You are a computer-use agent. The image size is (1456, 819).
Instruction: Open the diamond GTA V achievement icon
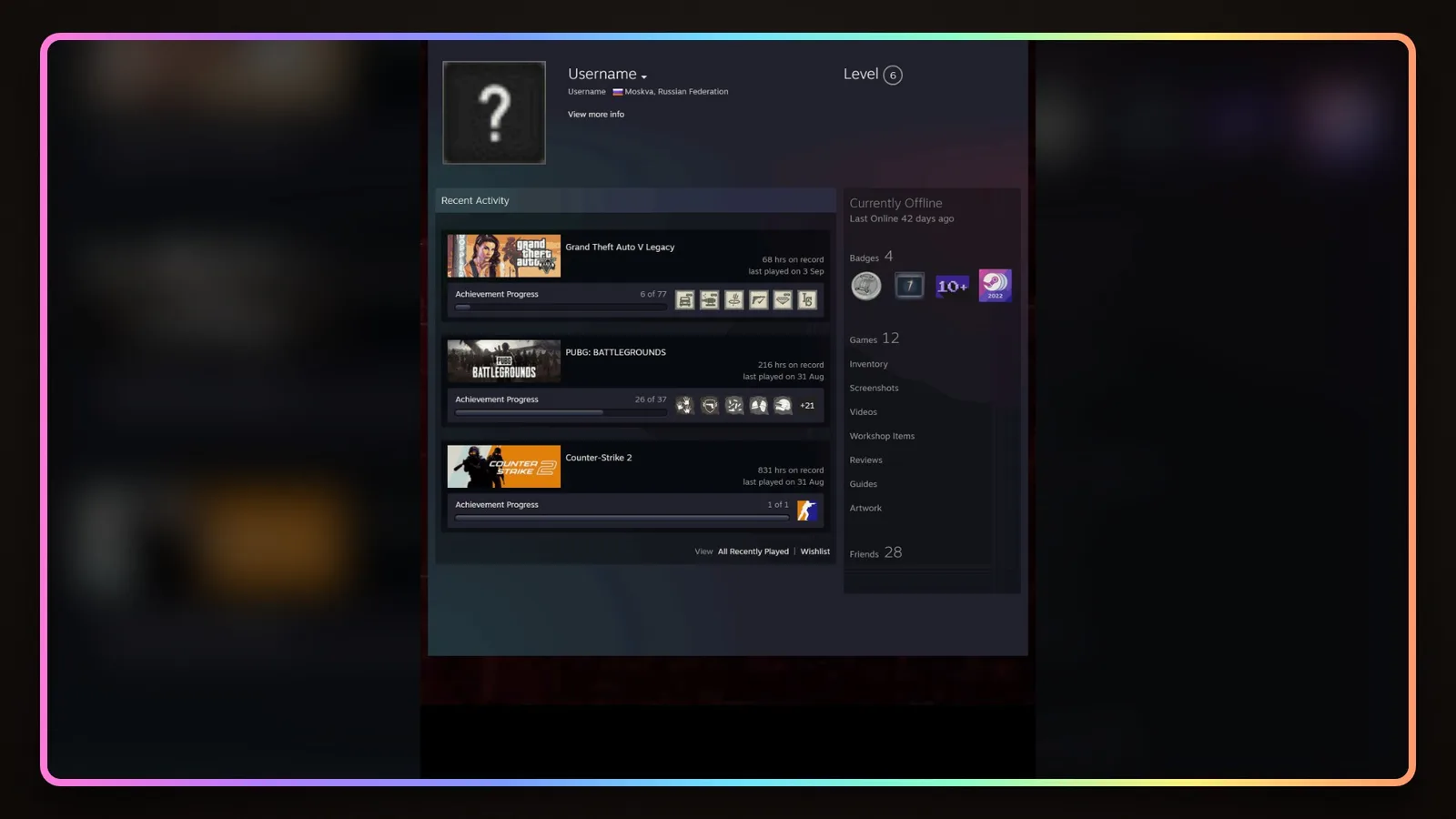coord(783,300)
